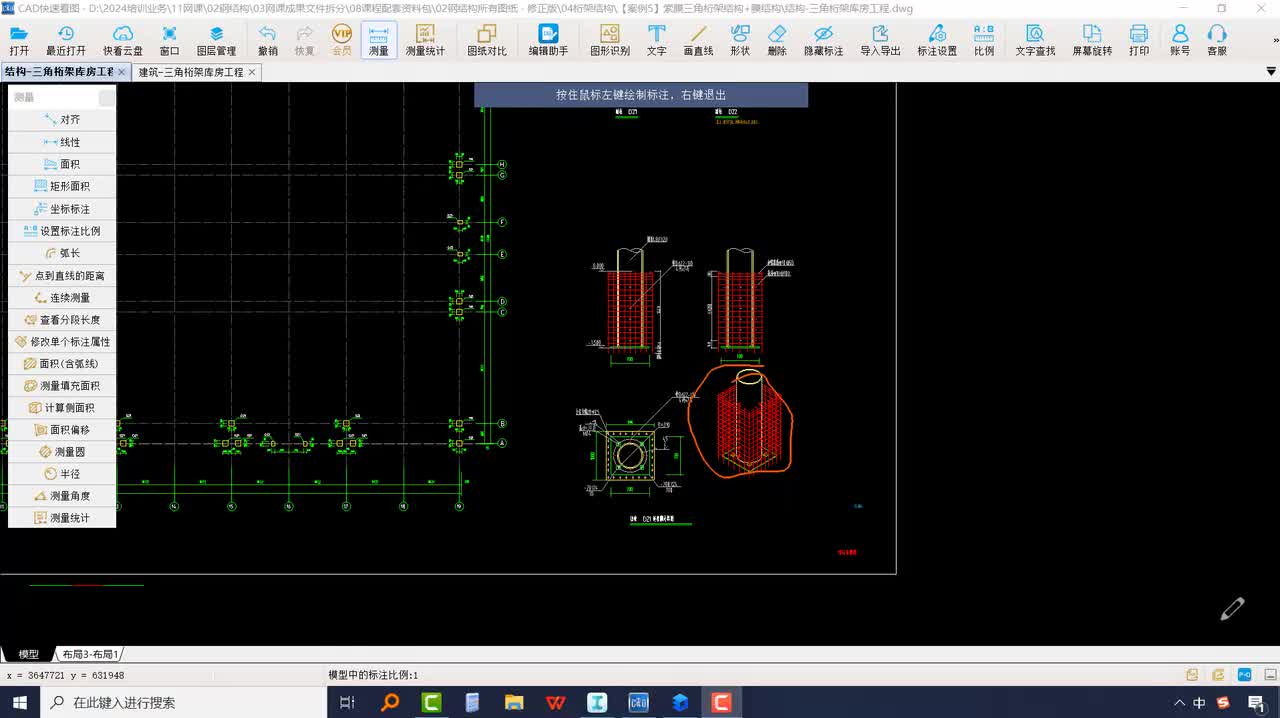
Task: Open the 图纸对比 drawing compare tool
Action: tap(486, 40)
